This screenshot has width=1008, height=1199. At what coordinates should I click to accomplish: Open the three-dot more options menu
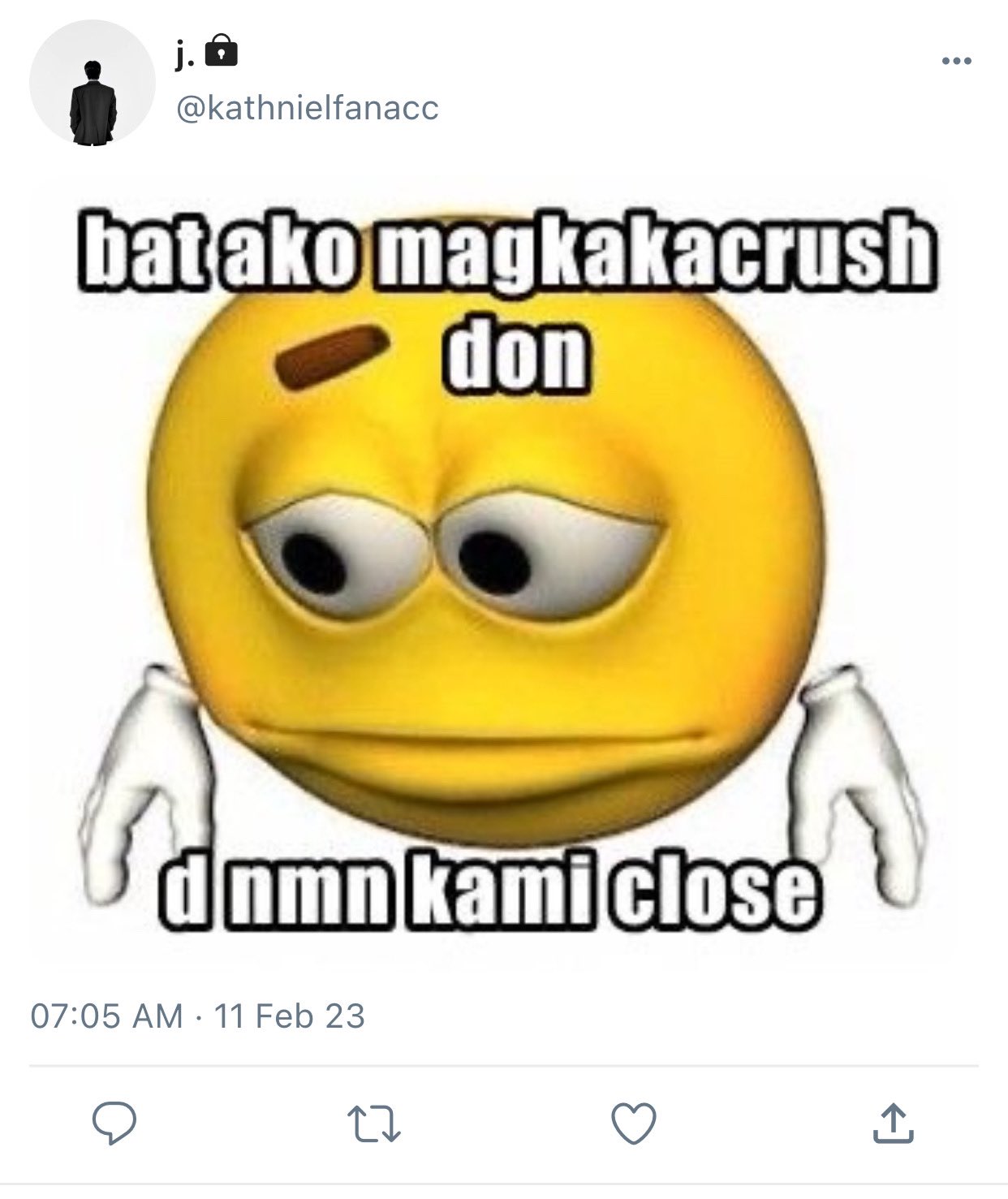(957, 61)
